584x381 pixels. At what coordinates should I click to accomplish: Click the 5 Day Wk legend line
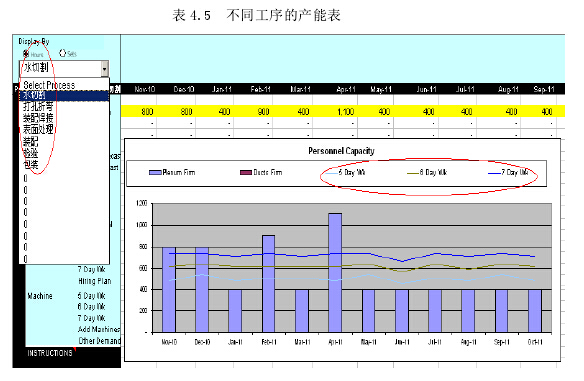coord(332,173)
